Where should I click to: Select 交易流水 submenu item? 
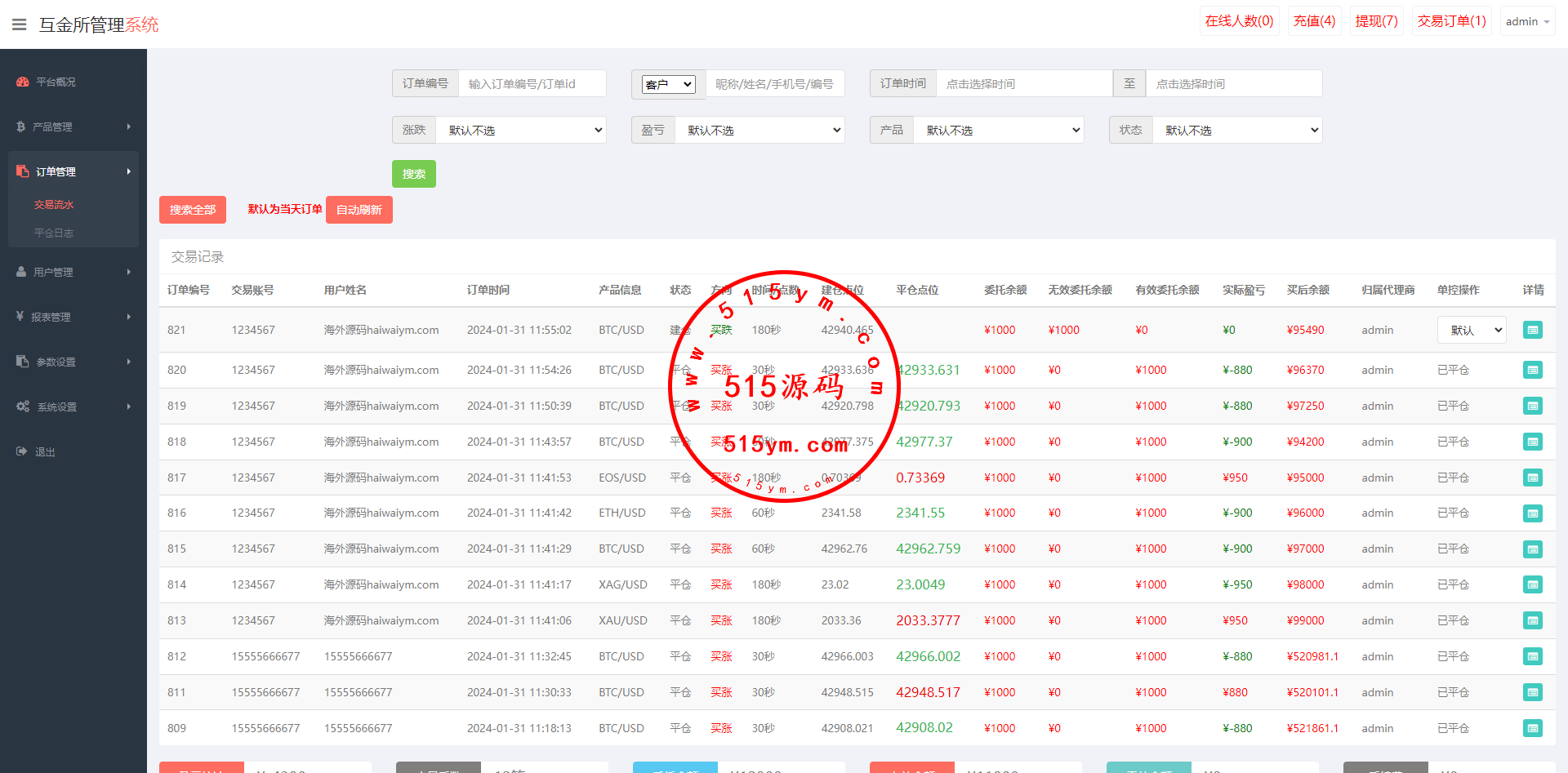tap(54, 205)
